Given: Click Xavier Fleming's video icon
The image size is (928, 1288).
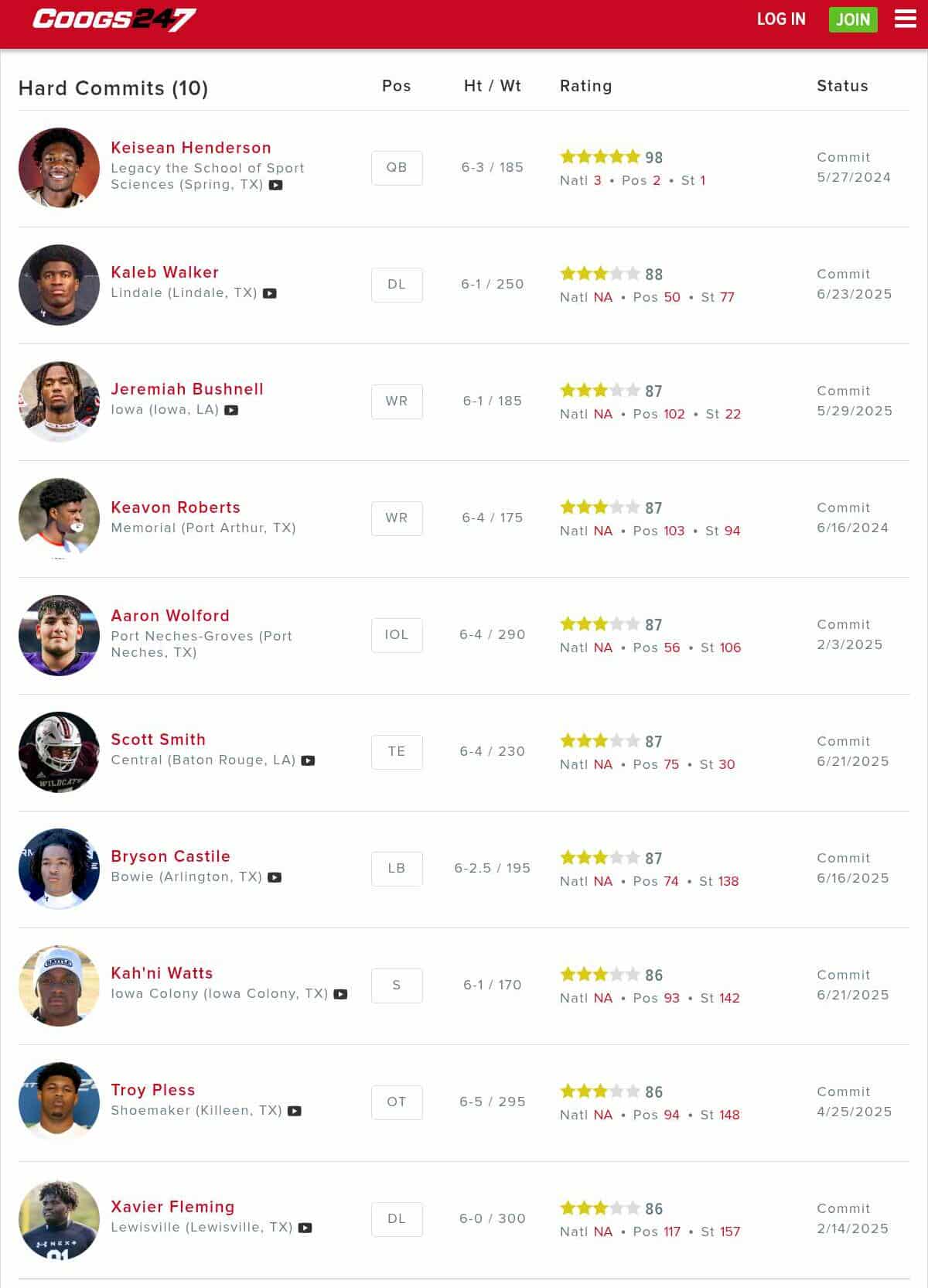Looking at the screenshot, I should (x=305, y=1228).
